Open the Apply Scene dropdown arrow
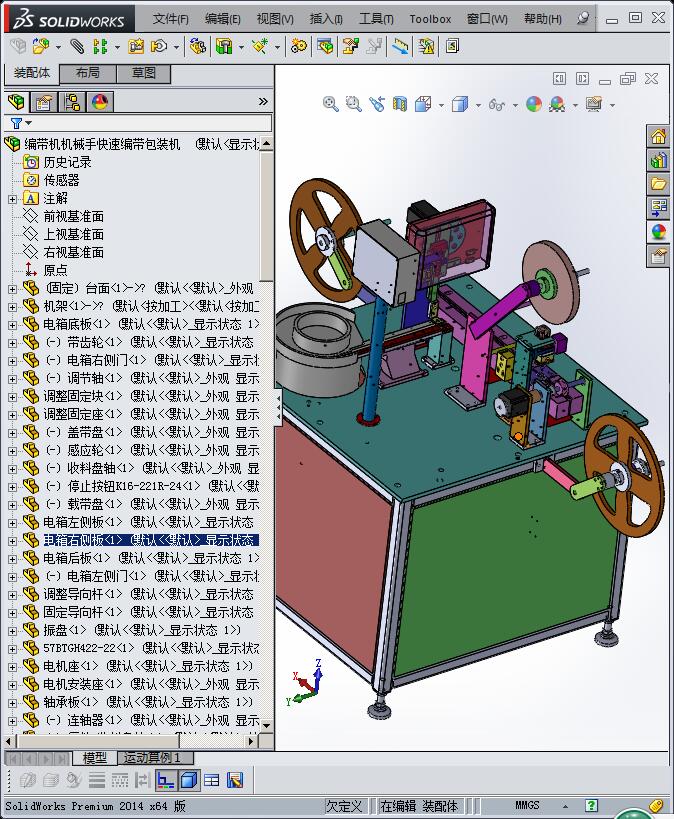 tap(575, 105)
